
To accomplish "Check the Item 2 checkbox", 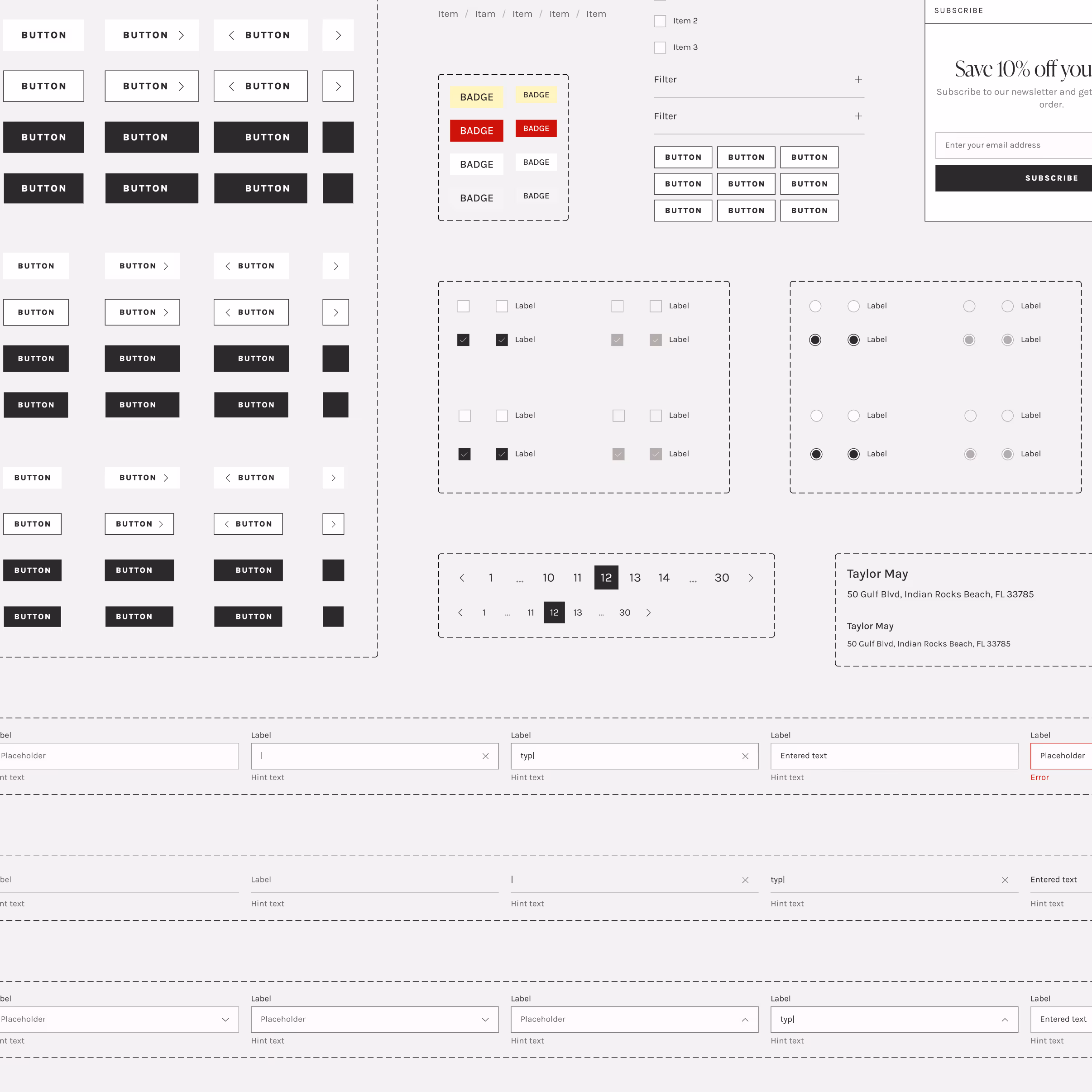I will click(x=660, y=20).
